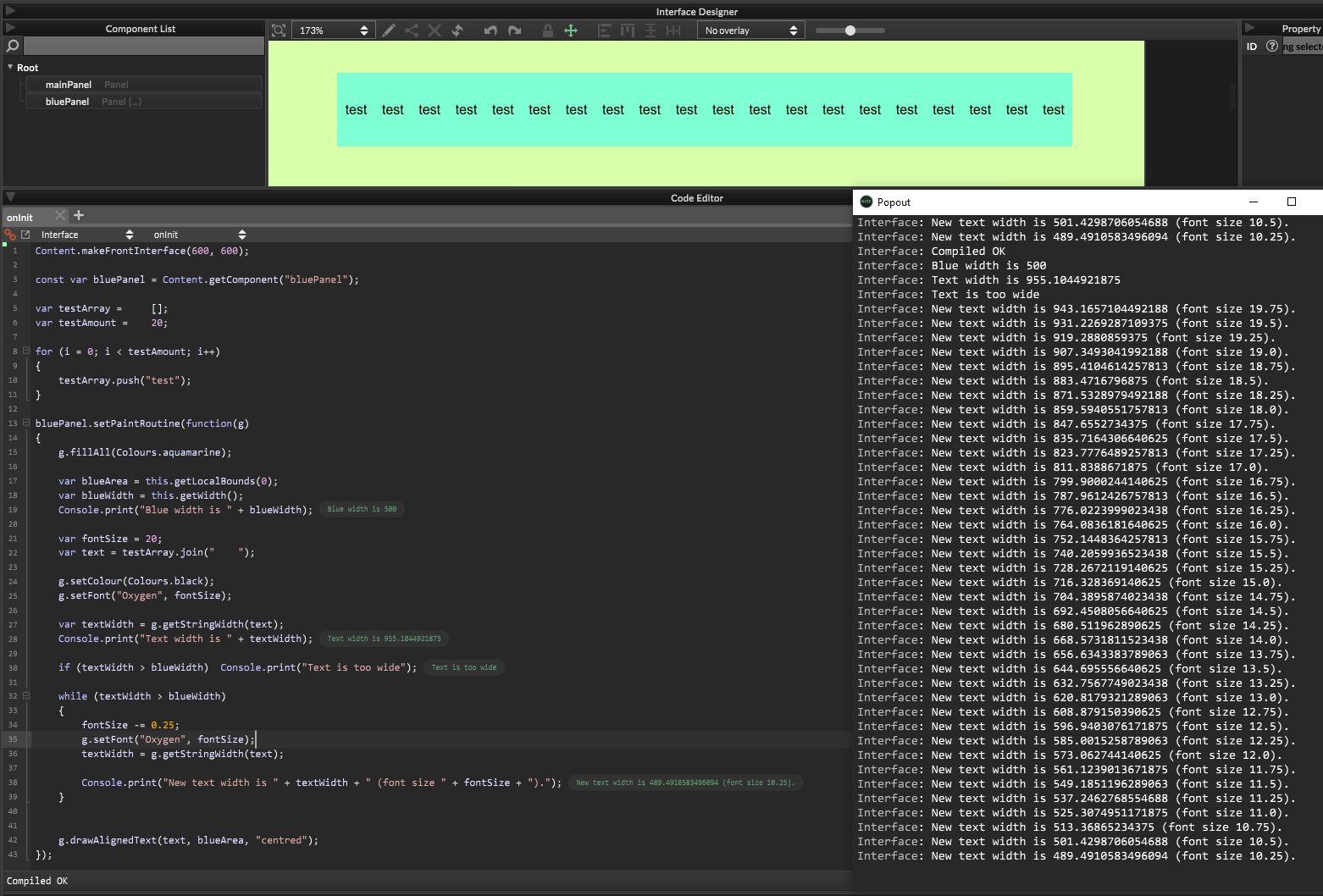This screenshot has width=1323, height=896.
Task: Click the Compiled OK status bar text
Action: [x=37, y=881]
